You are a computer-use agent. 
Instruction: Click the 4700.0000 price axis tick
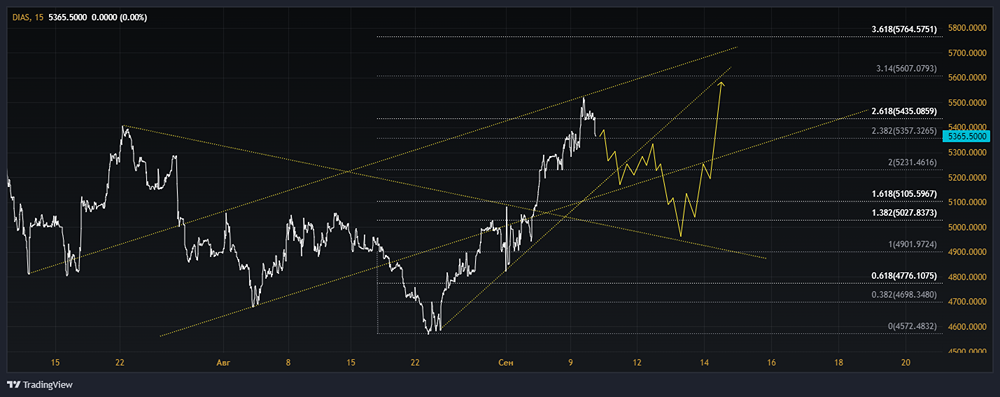tap(968, 302)
